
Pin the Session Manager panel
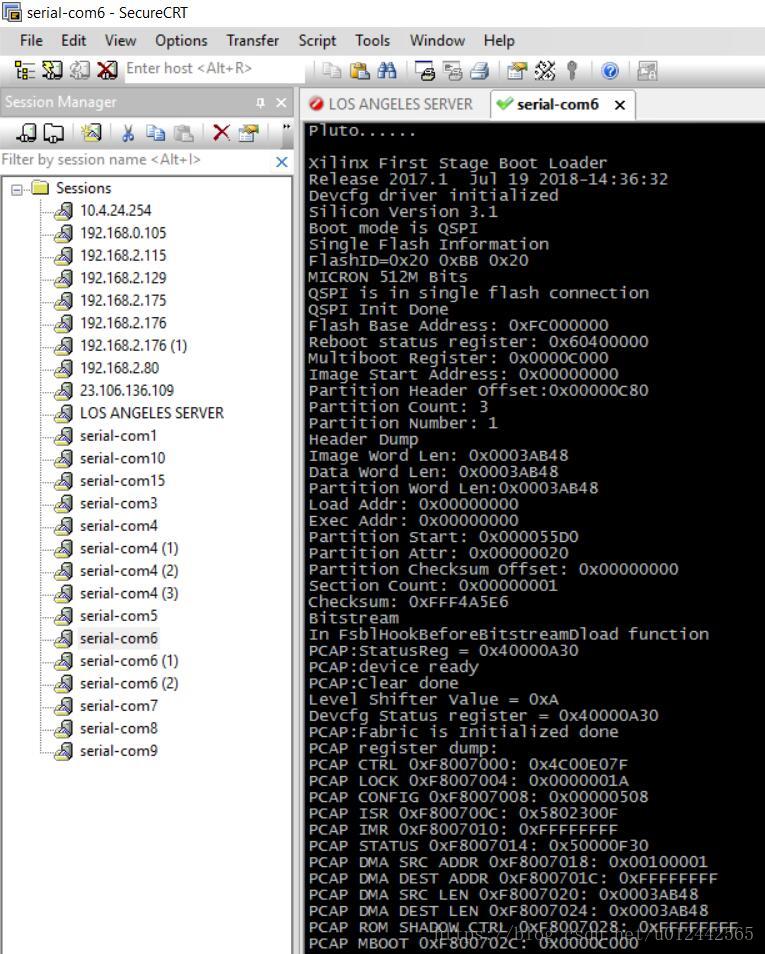260,103
